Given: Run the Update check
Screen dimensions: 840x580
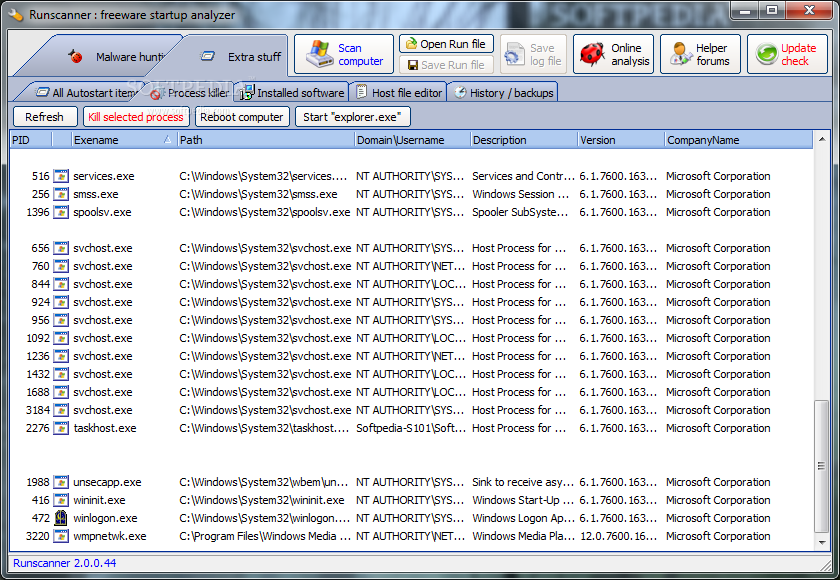Looking at the screenshot, I should coord(787,54).
